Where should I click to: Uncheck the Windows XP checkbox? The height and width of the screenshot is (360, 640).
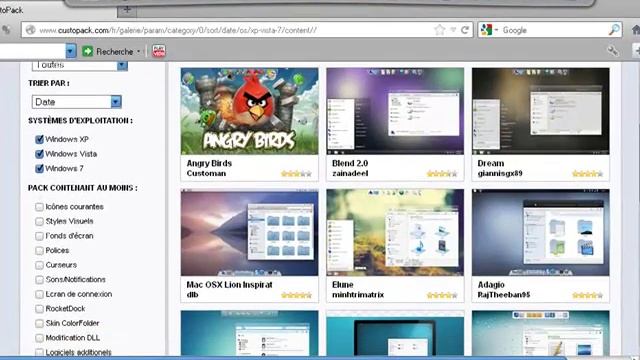tap(39, 139)
